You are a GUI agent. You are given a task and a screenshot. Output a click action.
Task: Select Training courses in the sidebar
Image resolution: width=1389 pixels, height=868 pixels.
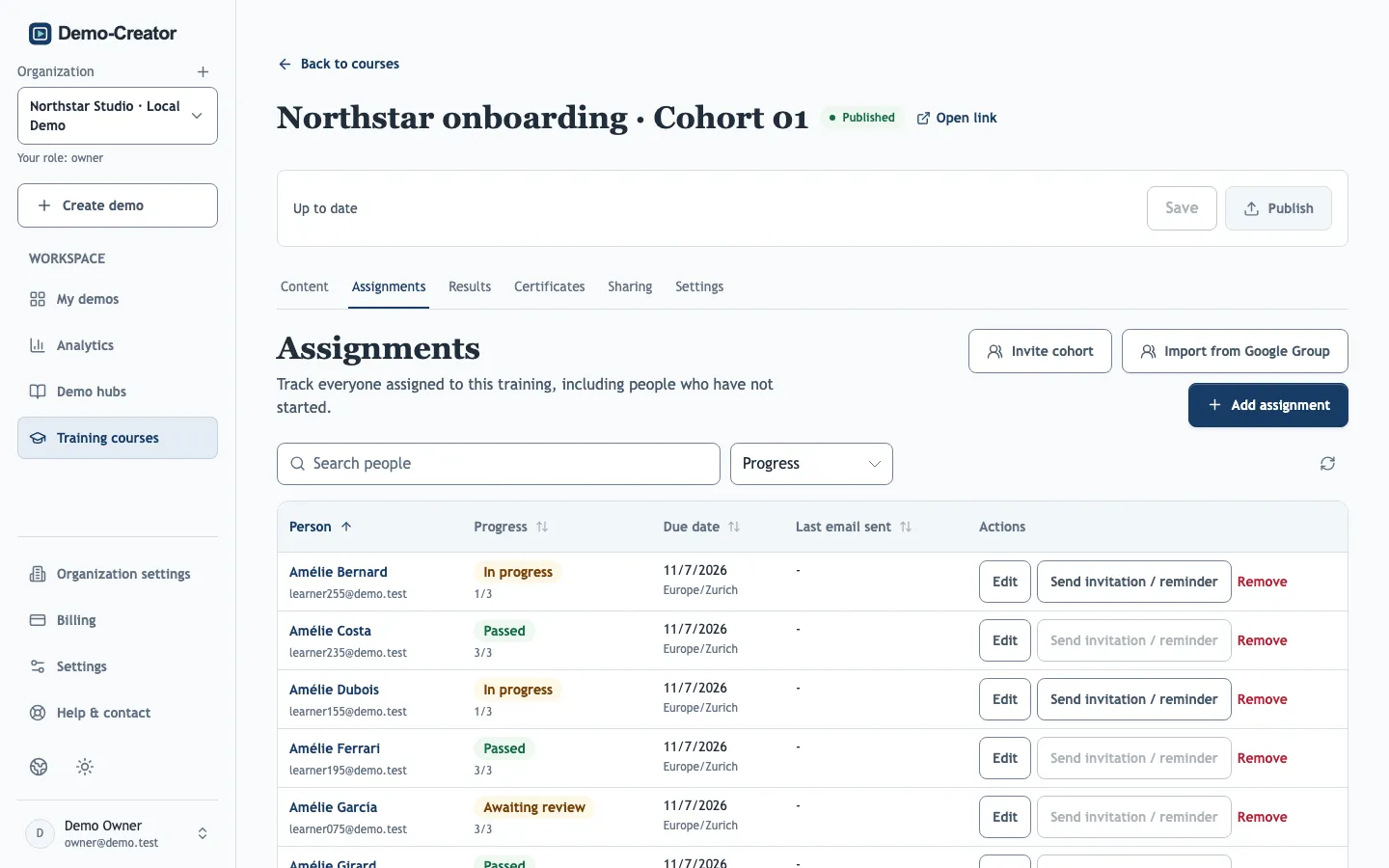tap(118, 438)
